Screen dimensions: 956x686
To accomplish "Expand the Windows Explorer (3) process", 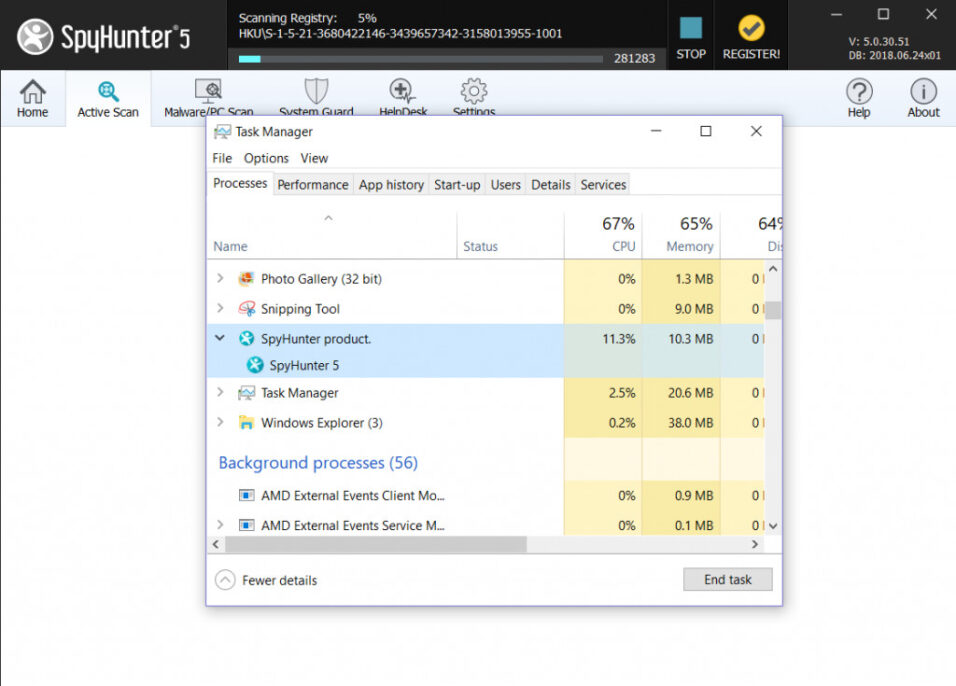I will [220, 423].
